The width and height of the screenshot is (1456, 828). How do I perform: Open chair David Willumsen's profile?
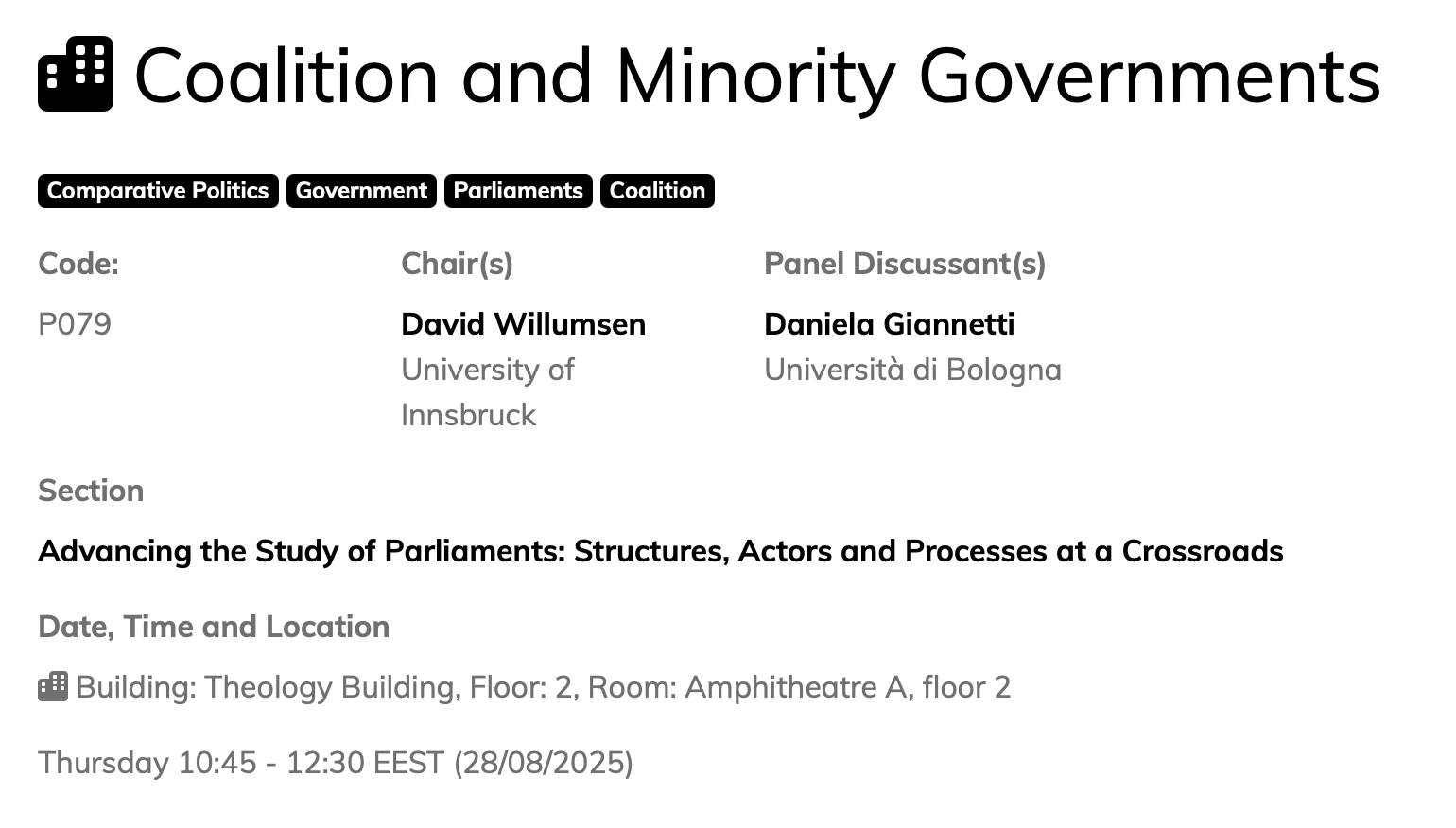(x=523, y=324)
